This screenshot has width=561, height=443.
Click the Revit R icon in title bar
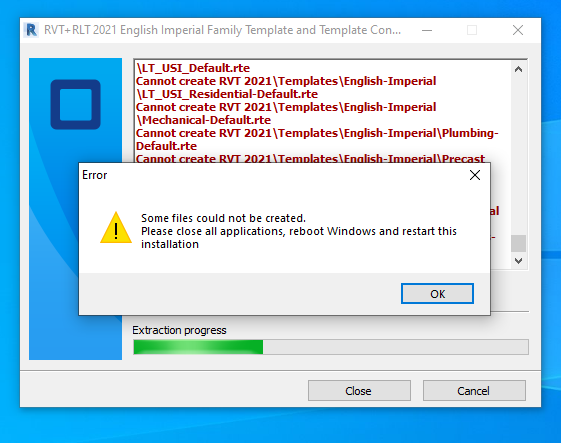[x=31, y=30]
